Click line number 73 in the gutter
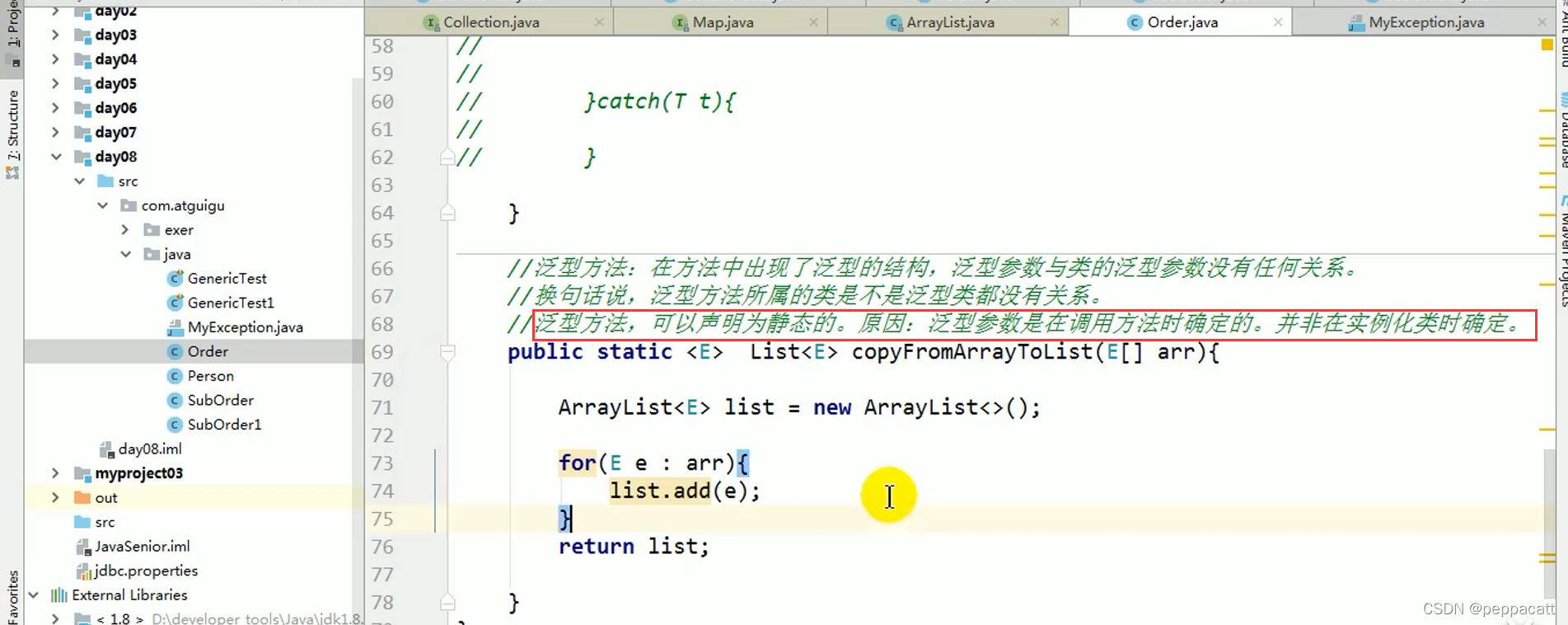This screenshot has width=1568, height=625. 382,463
